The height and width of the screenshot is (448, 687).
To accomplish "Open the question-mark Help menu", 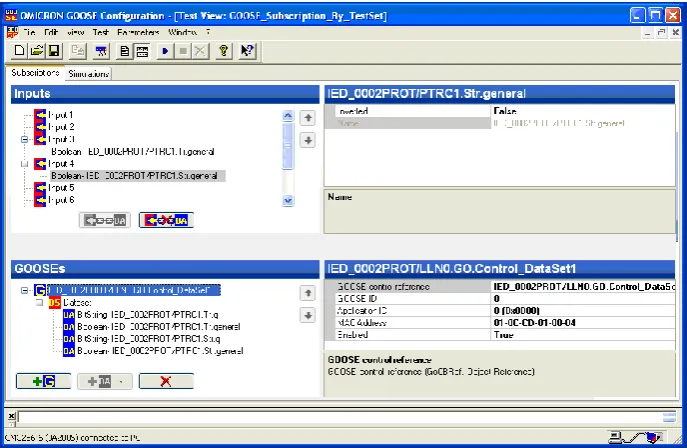I will click(208, 32).
